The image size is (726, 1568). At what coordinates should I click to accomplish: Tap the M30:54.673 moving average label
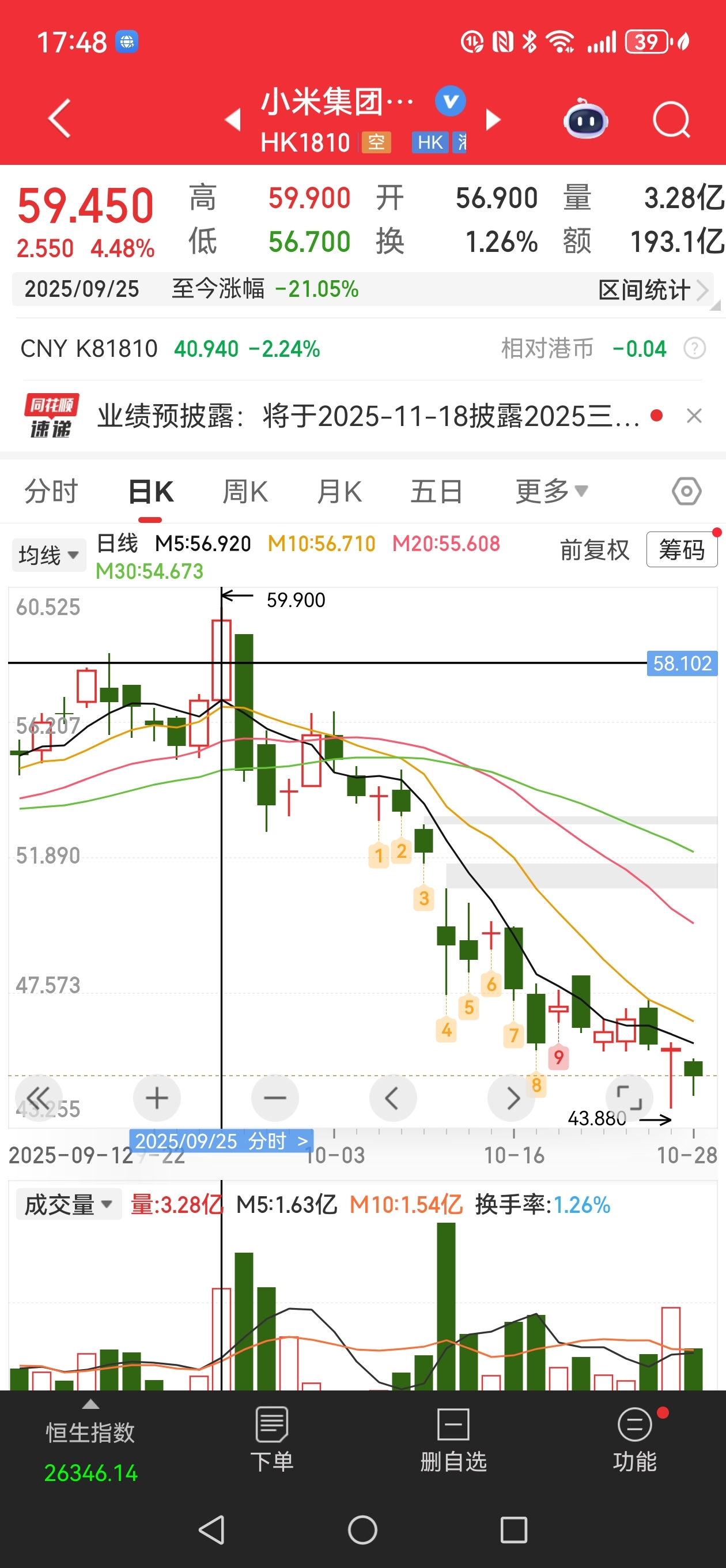(150, 571)
